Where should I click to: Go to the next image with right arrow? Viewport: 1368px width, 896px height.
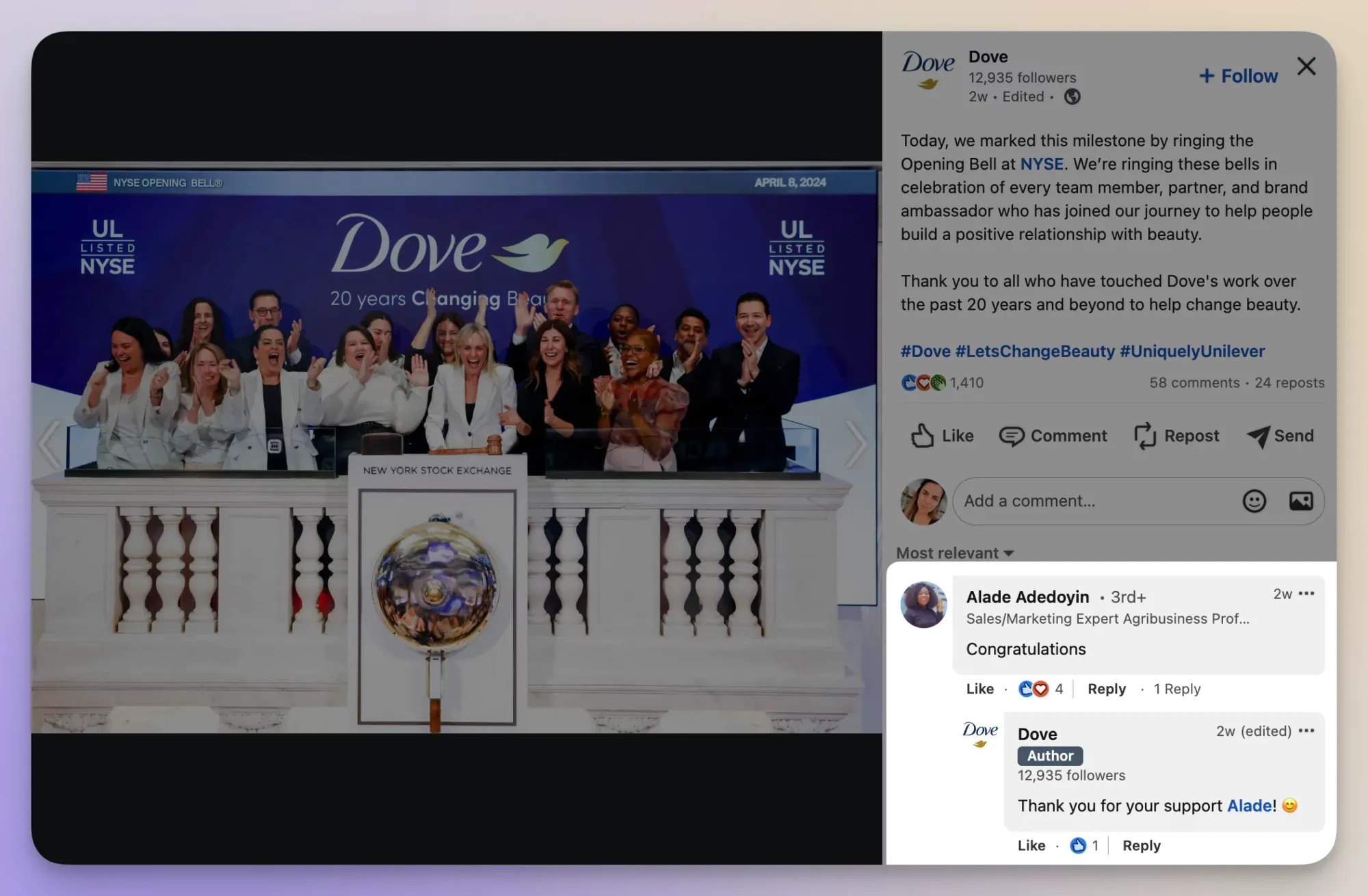click(856, 445)
